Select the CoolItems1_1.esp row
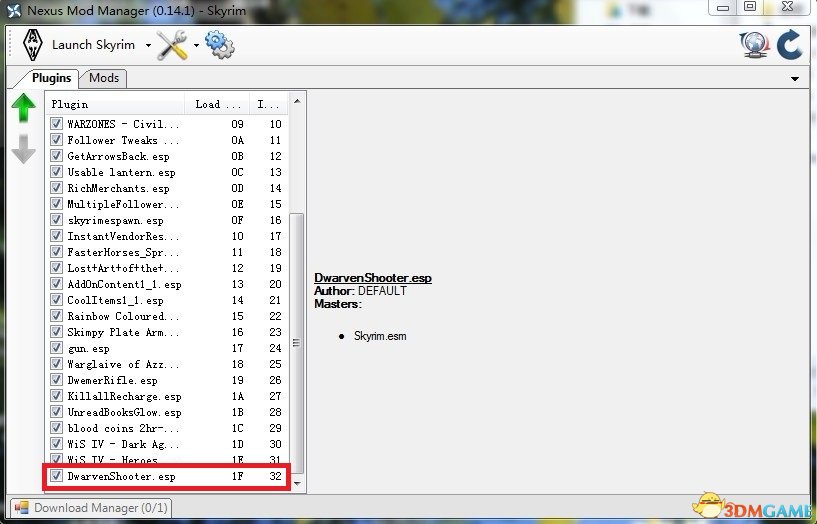Screen dimensions: 817x524 click(167, 300)
